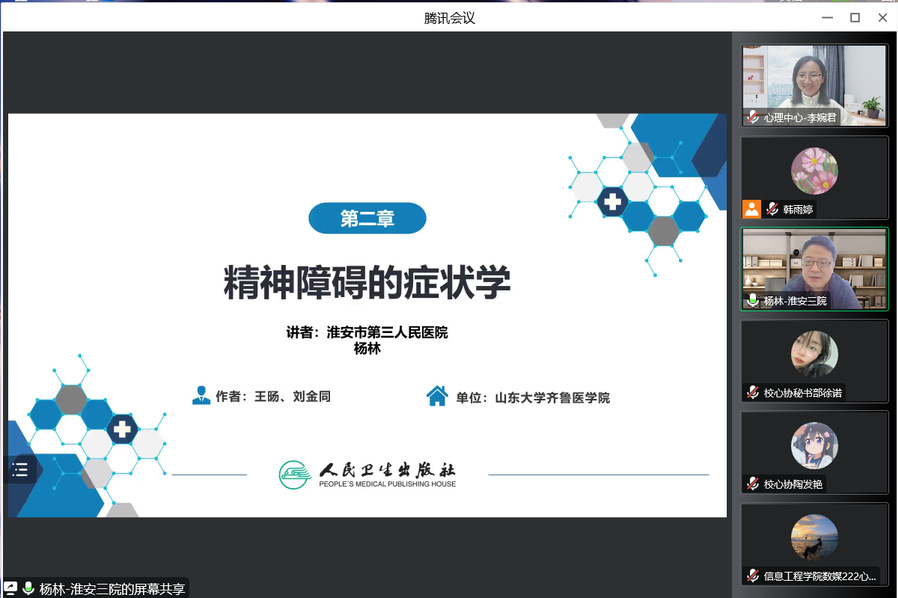Viewport: 898px width, 598px height.
Task: Click 韩雨婷's flower avatar
Action: pos(814,170)
